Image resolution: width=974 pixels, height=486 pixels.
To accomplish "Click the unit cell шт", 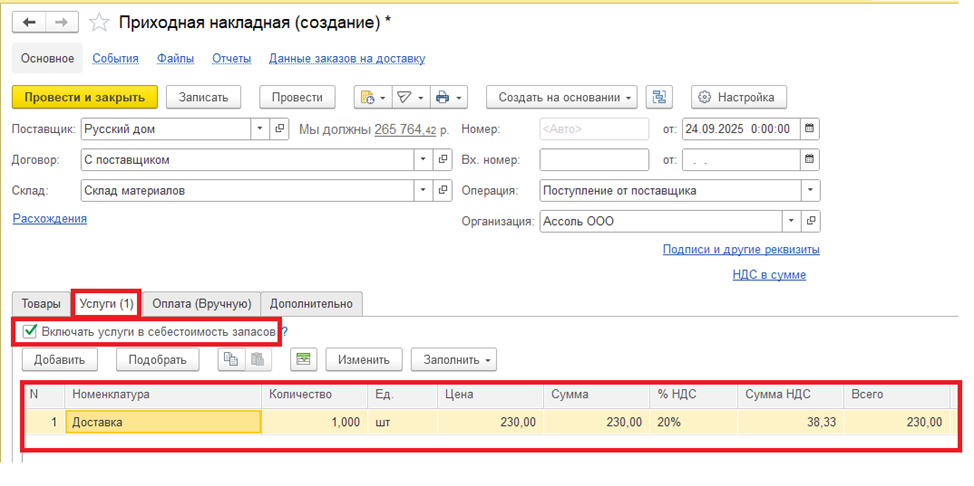I will click(x=403, y=422).
